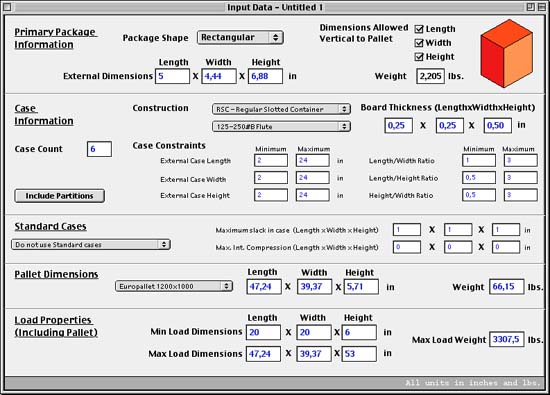Click Min Load Dimensions height field 6

[x=360, y=332]
